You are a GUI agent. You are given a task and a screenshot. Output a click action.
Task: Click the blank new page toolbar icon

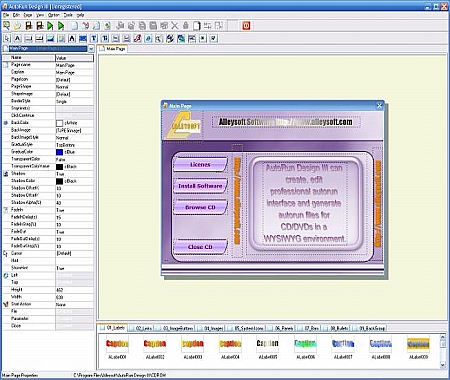pos(75,26)
